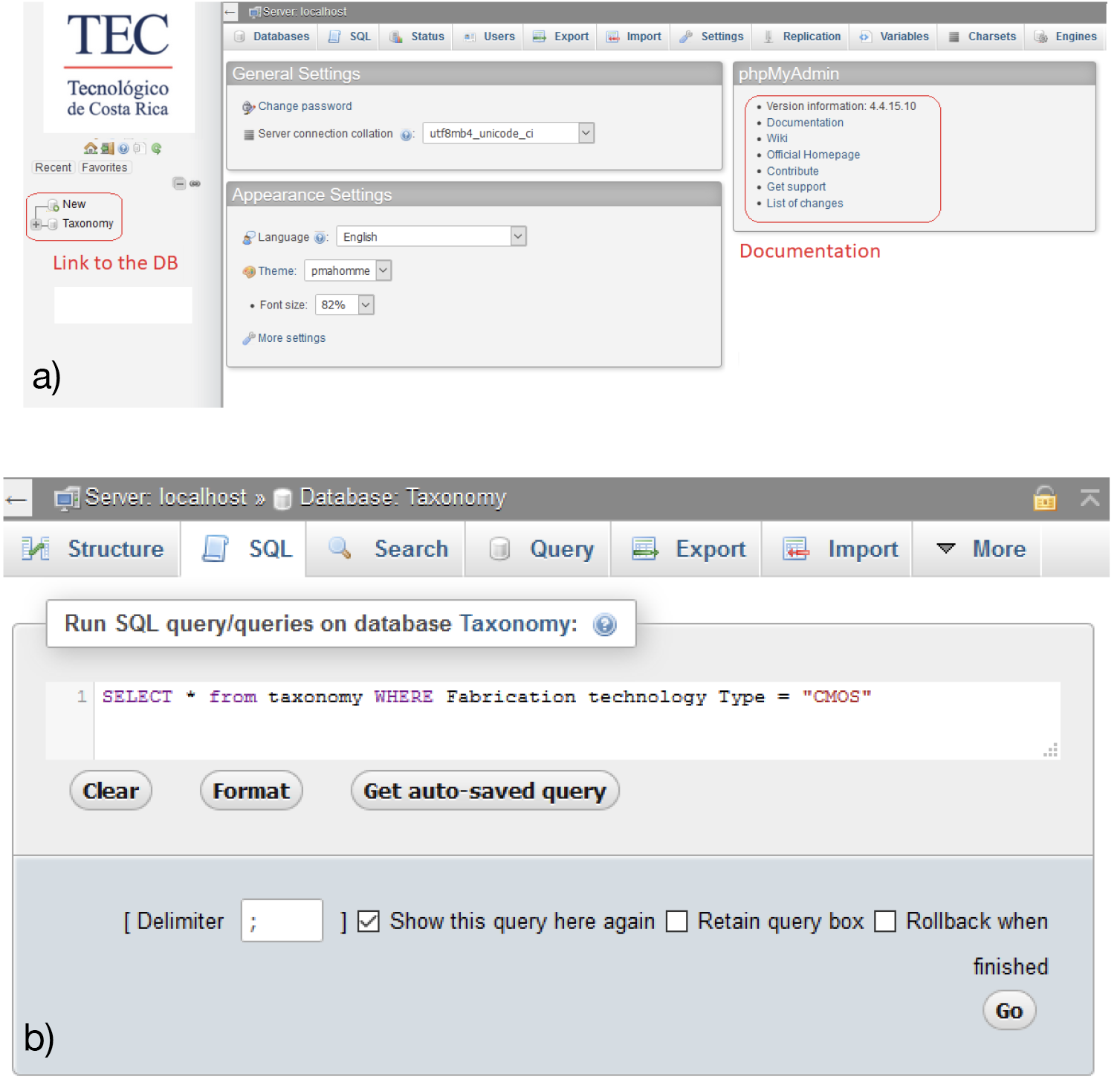This screenshot has width=1120, height=1091.
Task: Click the reload navigation icon in the sidebar
Action: coord(156,148)
